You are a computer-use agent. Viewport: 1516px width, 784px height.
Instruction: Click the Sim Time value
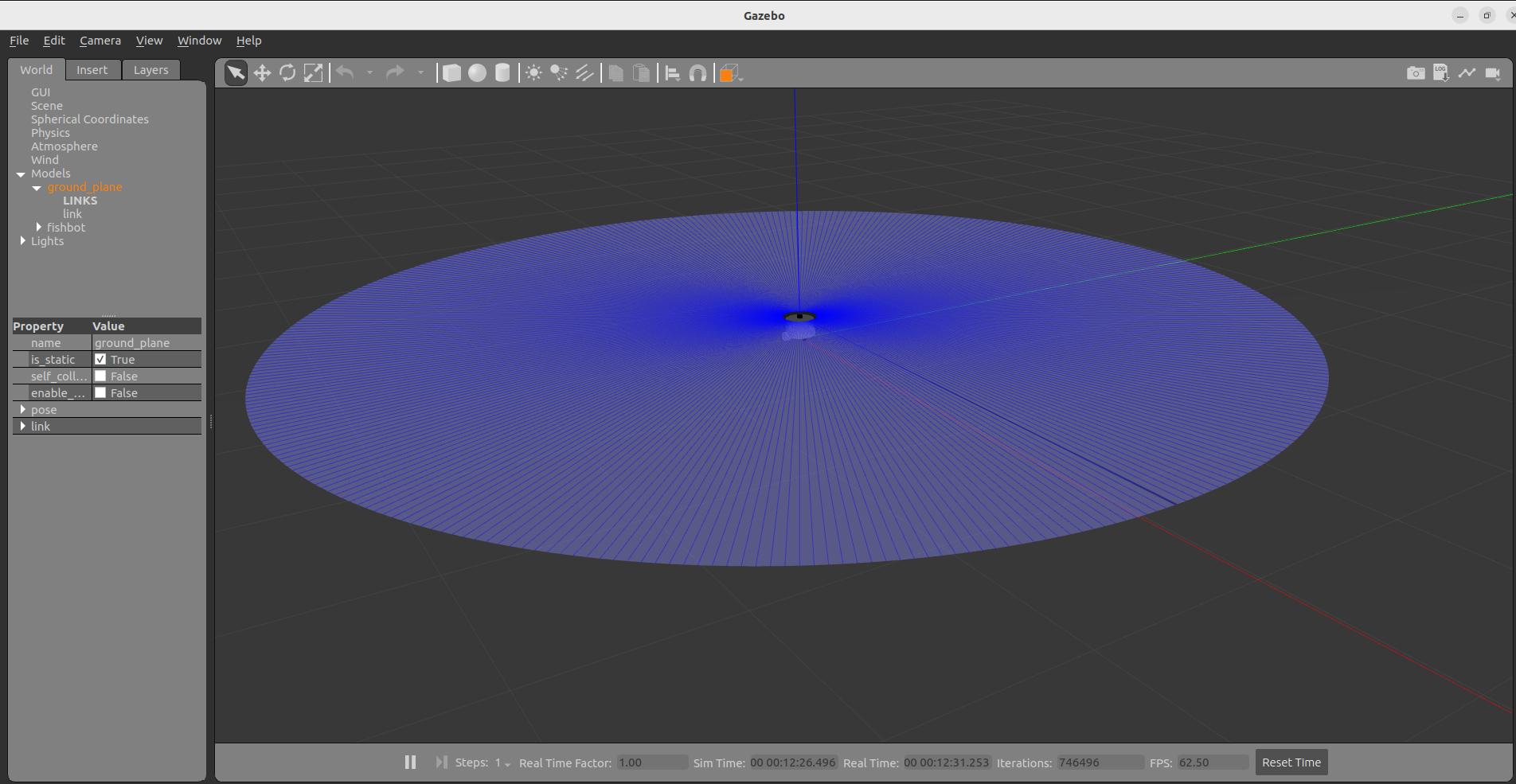click(x=793, y=763)
